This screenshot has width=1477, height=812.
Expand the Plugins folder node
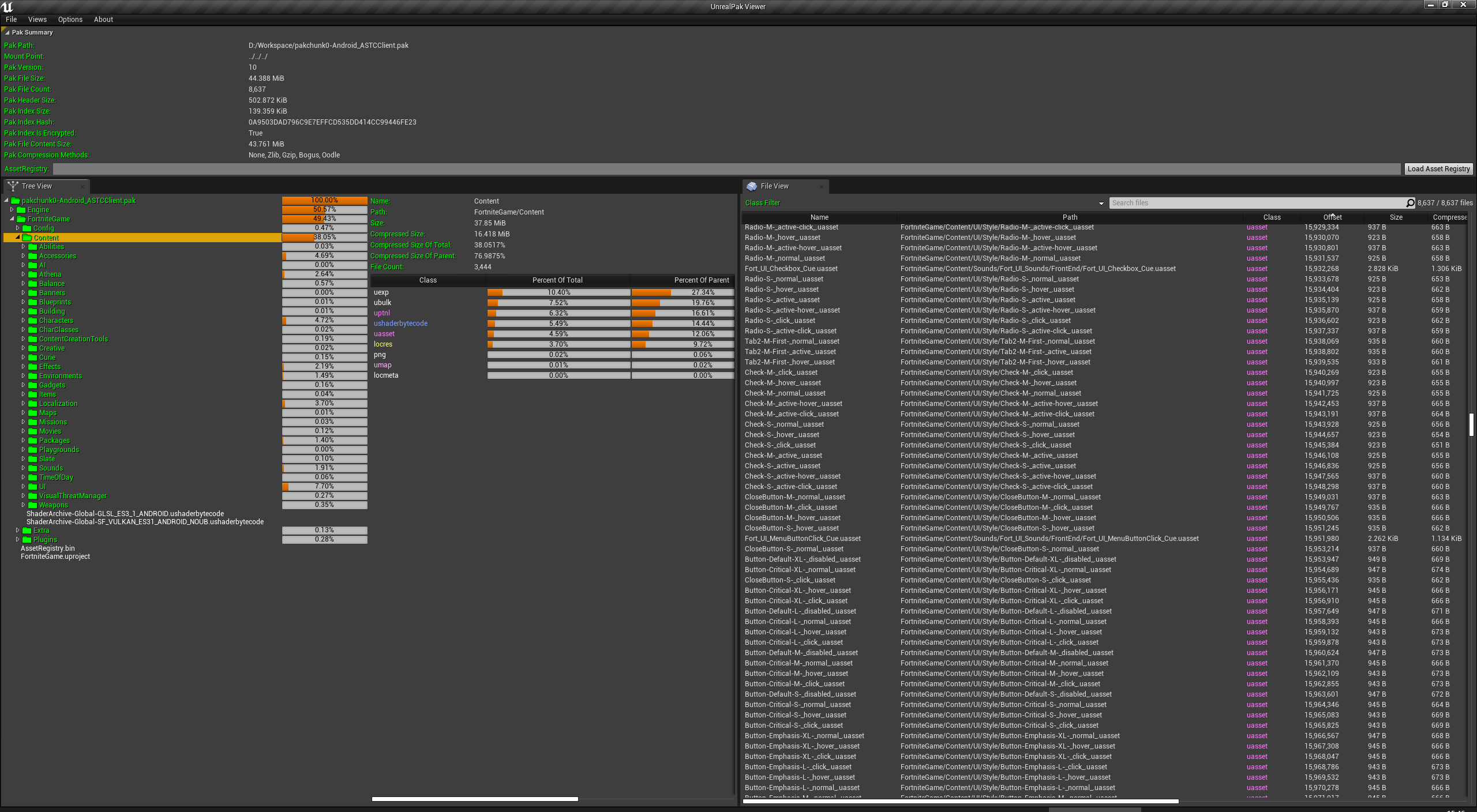point(18,540)
